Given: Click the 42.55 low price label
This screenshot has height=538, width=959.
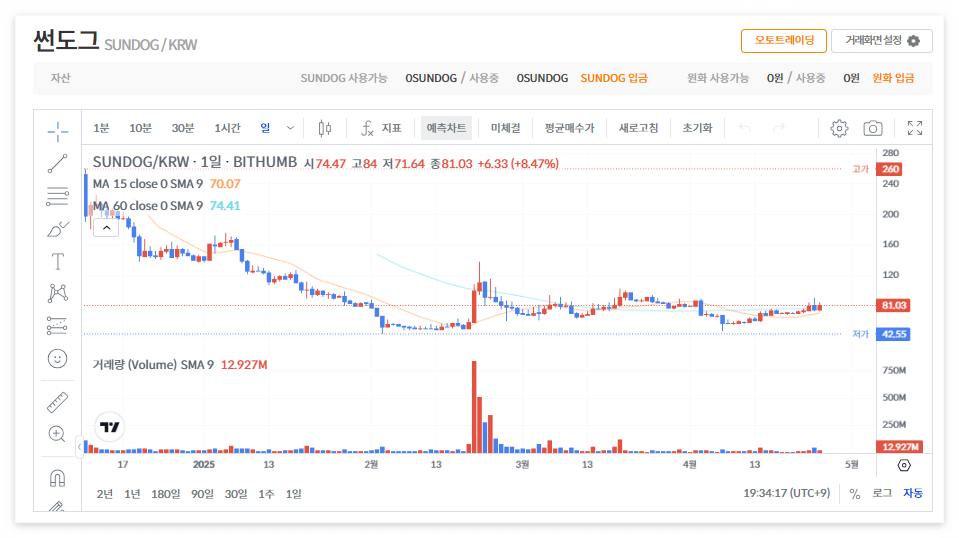Looking at the screenshot, I should pos(894,334).
